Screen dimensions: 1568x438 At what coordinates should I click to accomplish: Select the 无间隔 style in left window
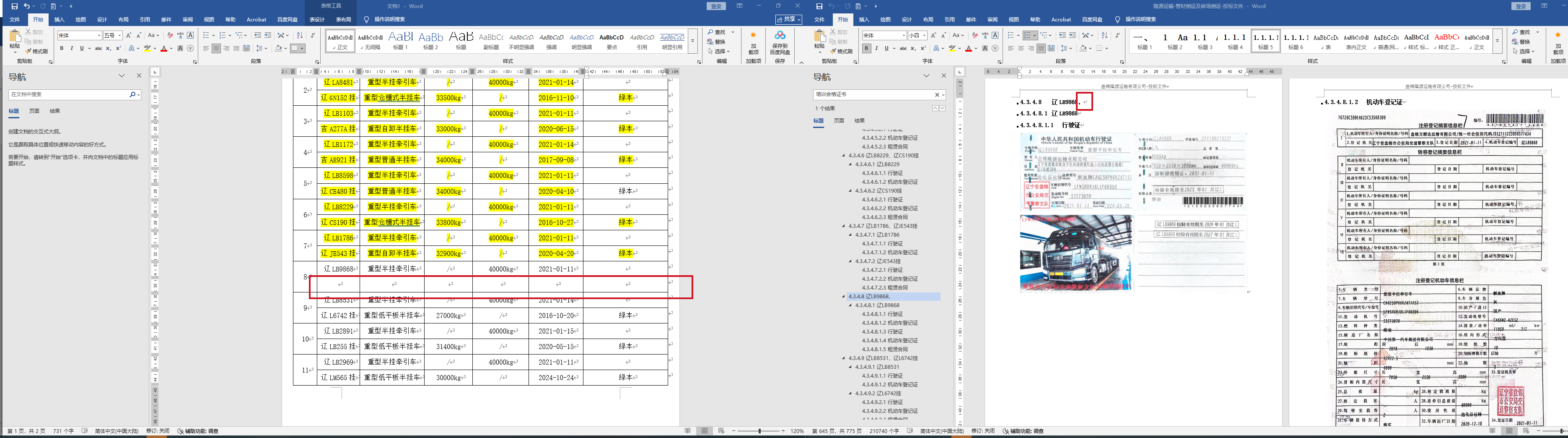(370, 41)
